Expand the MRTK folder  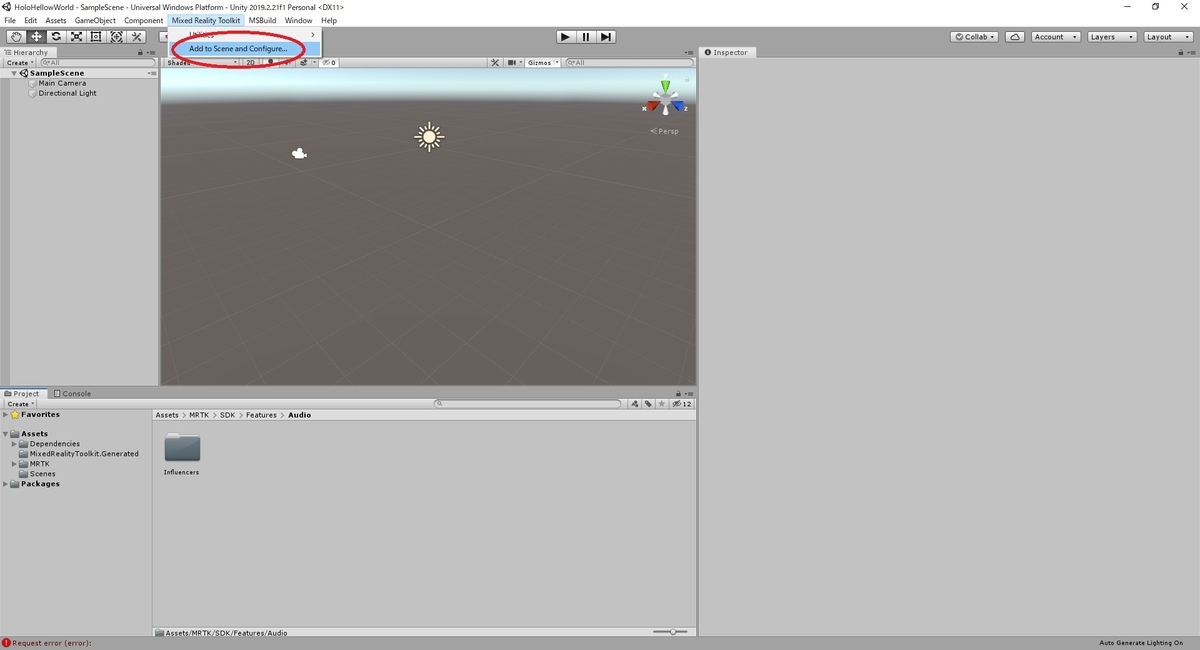tap(14, 464)
